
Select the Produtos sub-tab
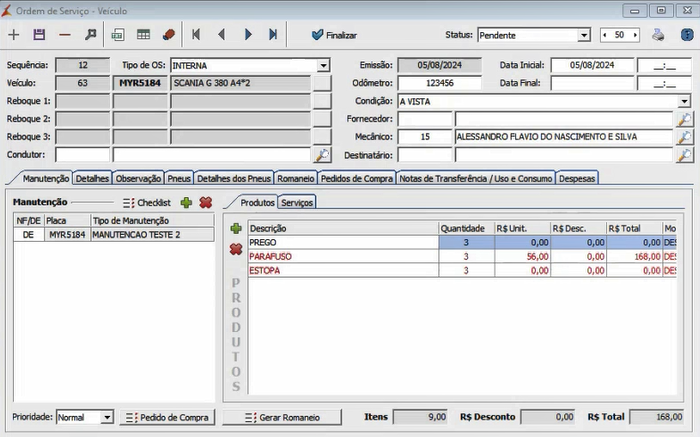tap(257, 203)
